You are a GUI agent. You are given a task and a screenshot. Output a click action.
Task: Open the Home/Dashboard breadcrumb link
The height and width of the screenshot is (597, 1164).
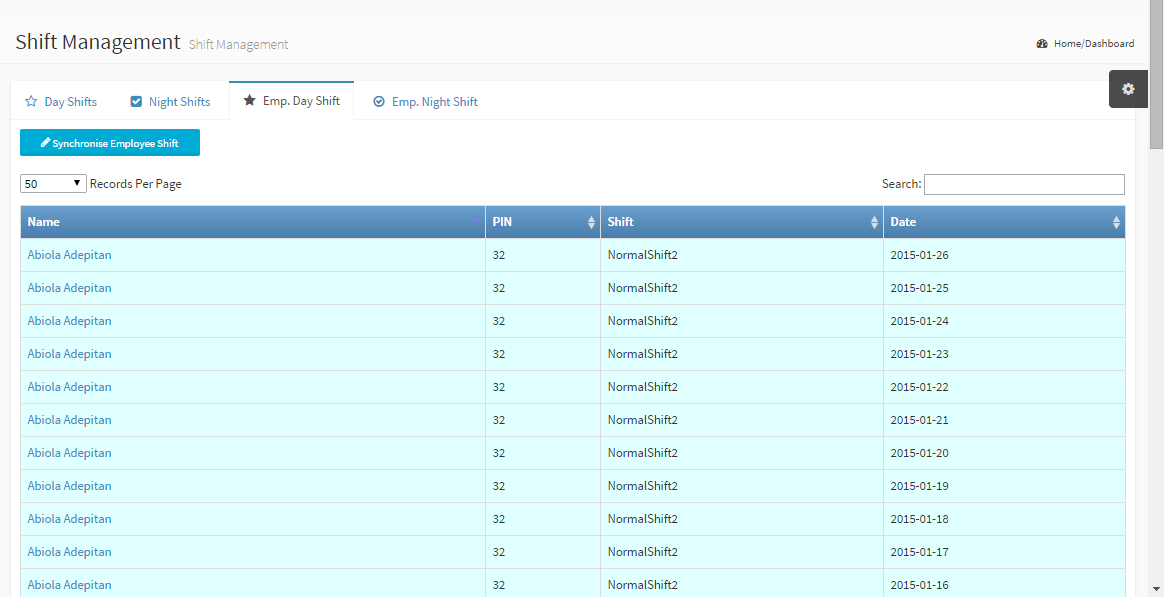tap(1093, 44)
